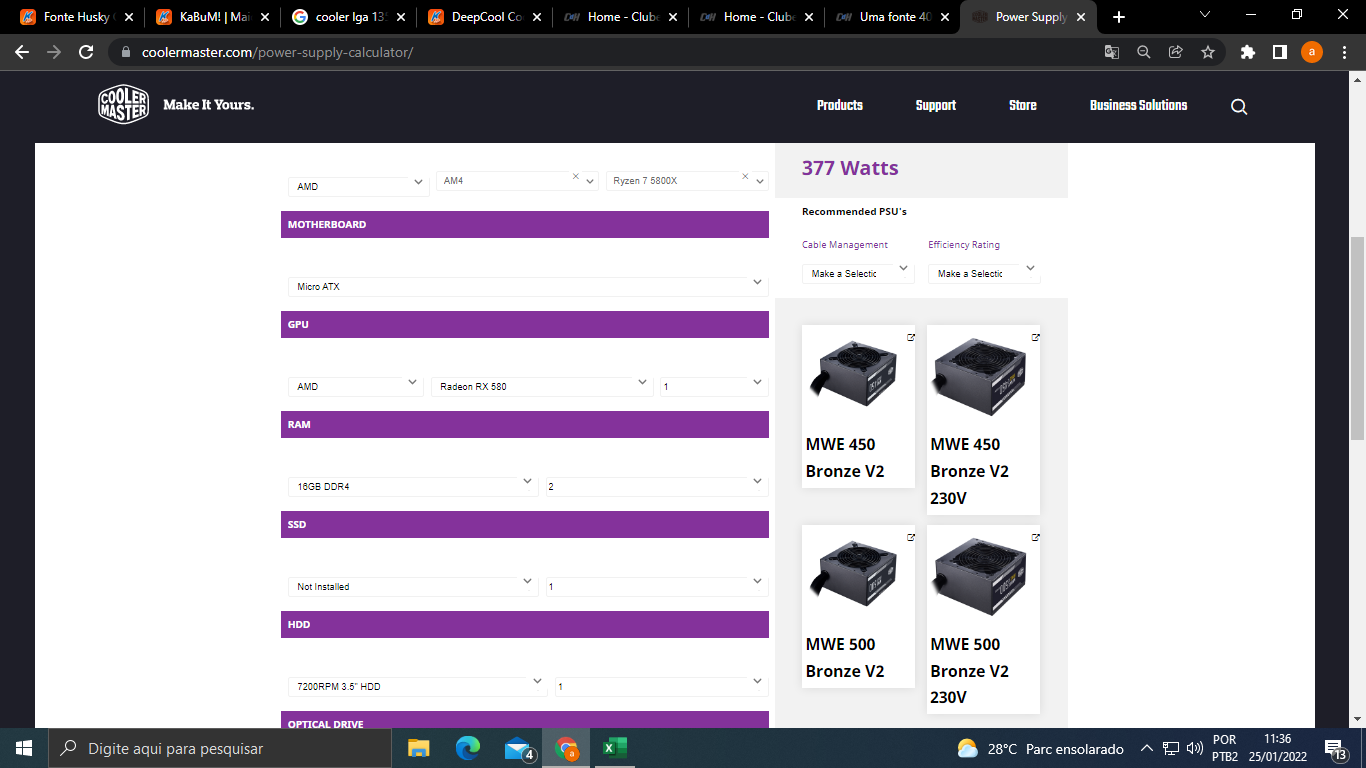
Task: Open zoom magnifier icon in address bar
Action: tap(1144, 52)
